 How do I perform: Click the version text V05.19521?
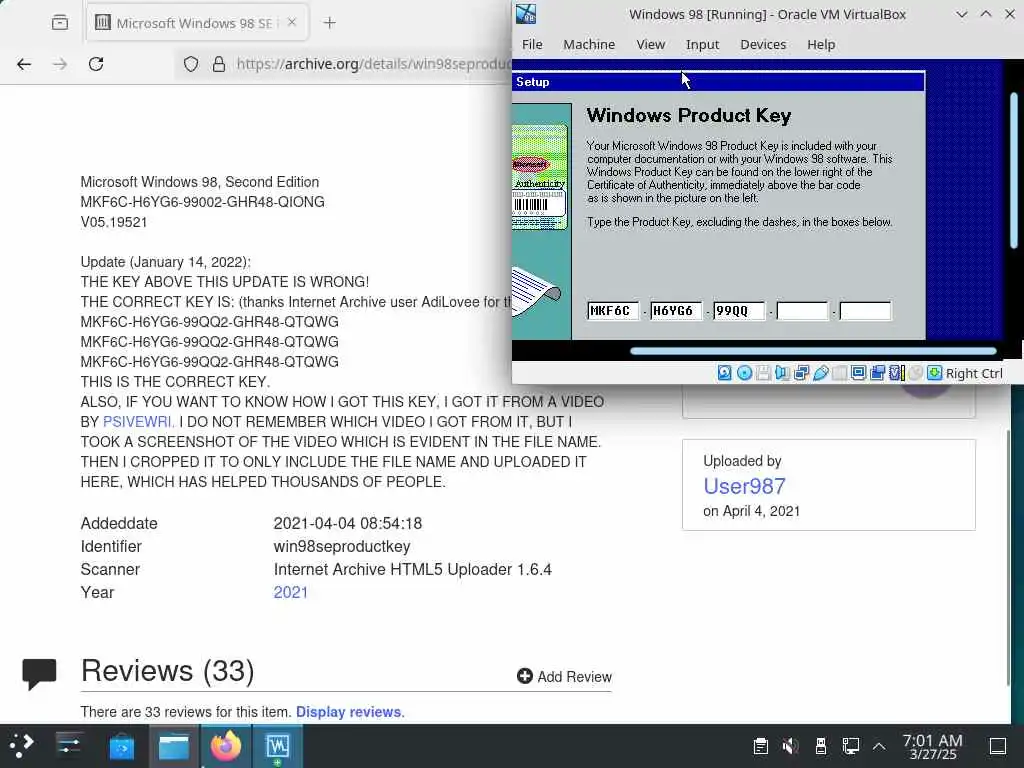click(114, 222)
